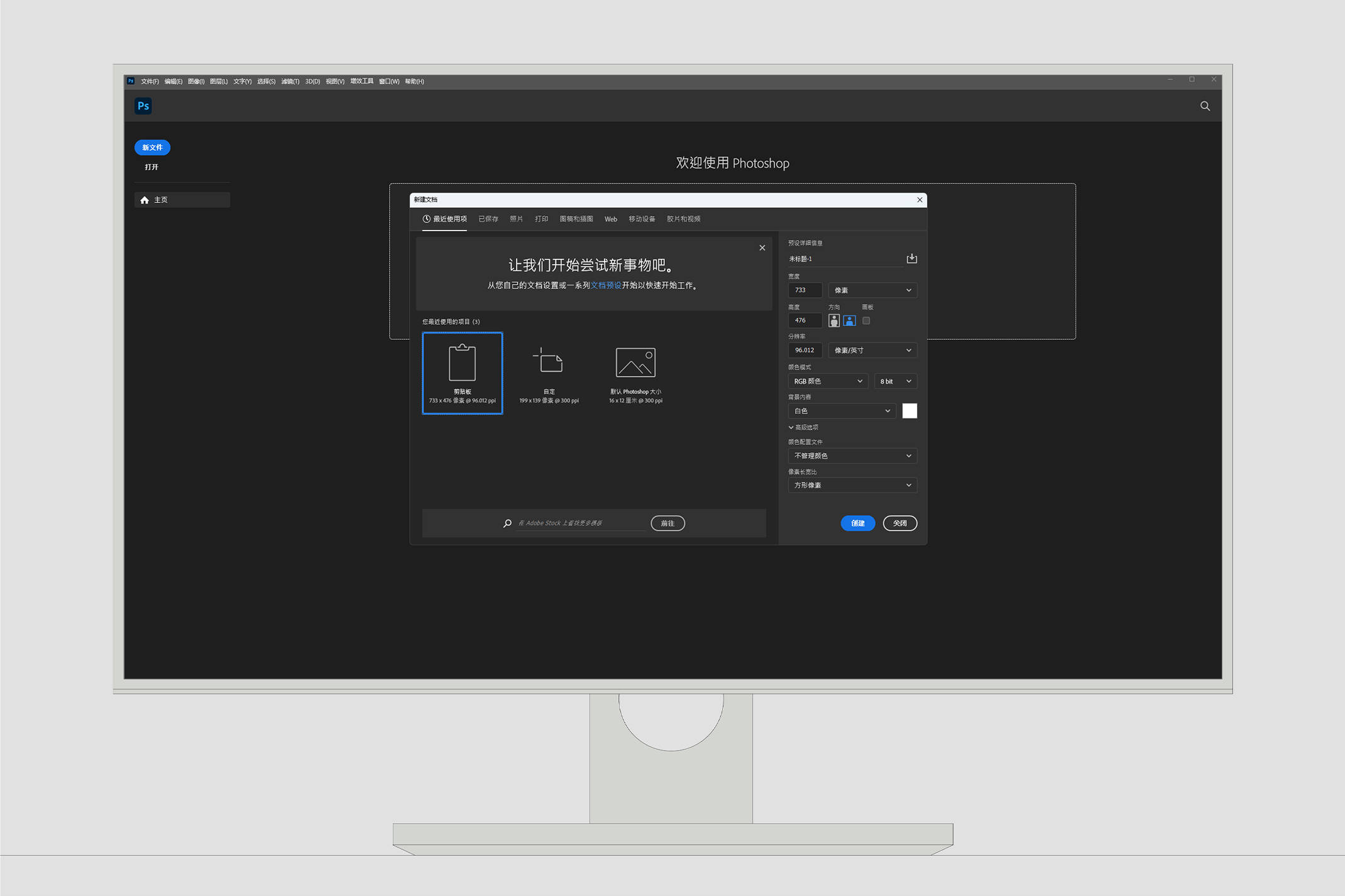The width and height of the screenshot is (1345, 896).
Task: Open the 白色 background contents dropdown
Action: (x=842, y=411)
